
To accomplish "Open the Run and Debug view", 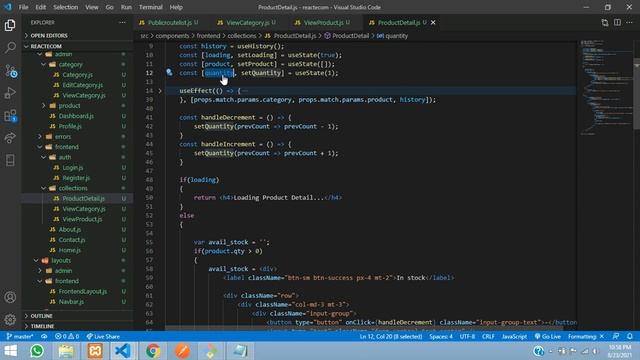I will click(10, 93).
